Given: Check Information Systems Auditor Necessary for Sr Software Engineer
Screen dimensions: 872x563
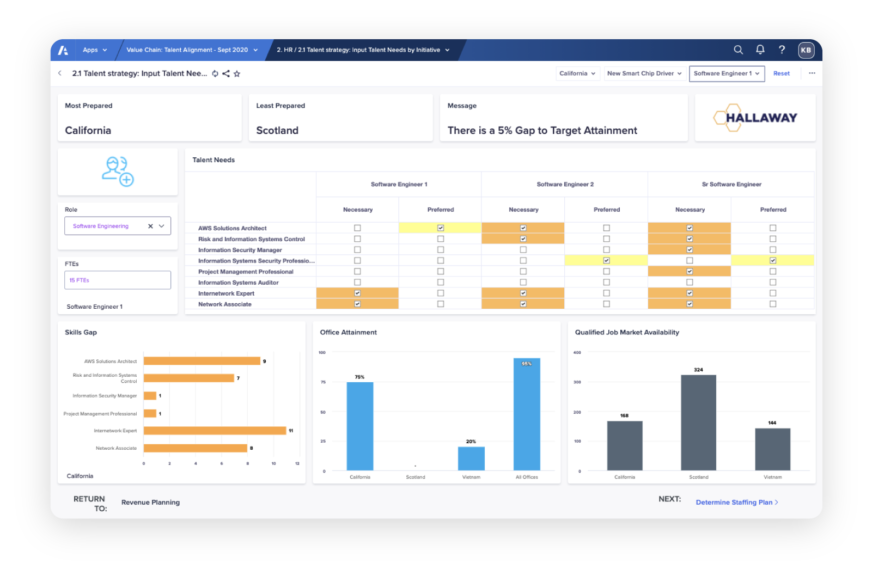Looking at the screenshot, I should pos(689,282).
